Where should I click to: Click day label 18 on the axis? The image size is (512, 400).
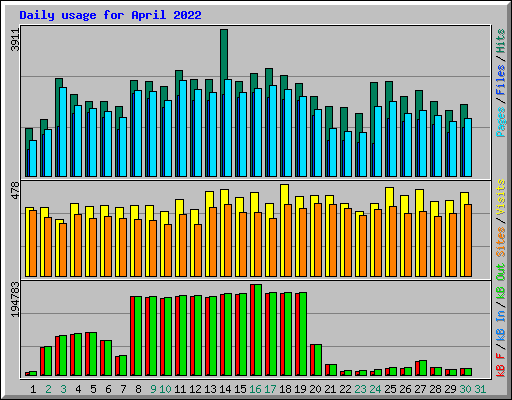coord(285,389)
